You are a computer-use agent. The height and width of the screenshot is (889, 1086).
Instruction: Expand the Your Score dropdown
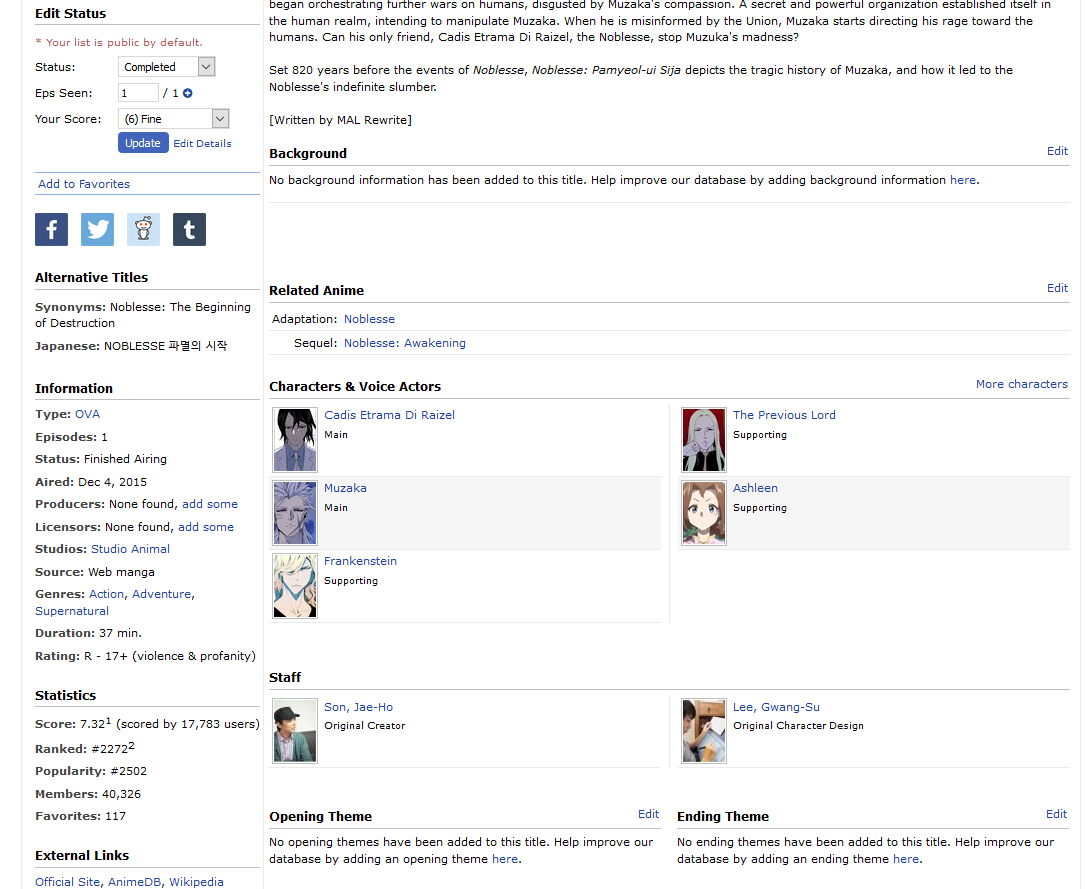174,119
